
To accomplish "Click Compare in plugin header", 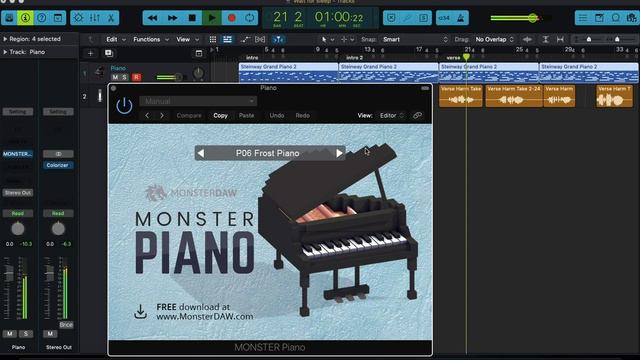I will (x=189, y=116).
